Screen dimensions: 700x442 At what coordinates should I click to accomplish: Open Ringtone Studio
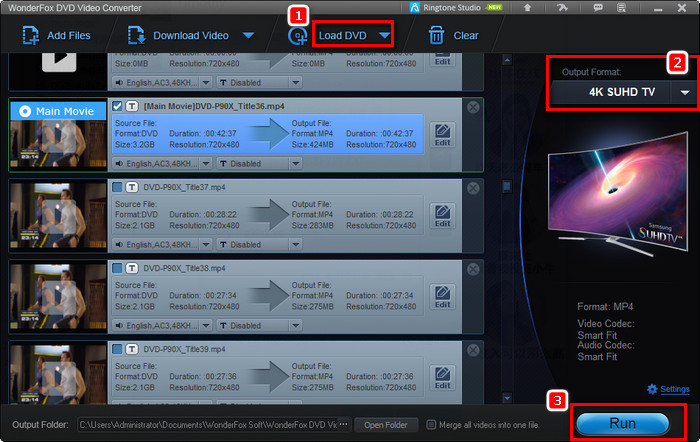tap(456, 8)
